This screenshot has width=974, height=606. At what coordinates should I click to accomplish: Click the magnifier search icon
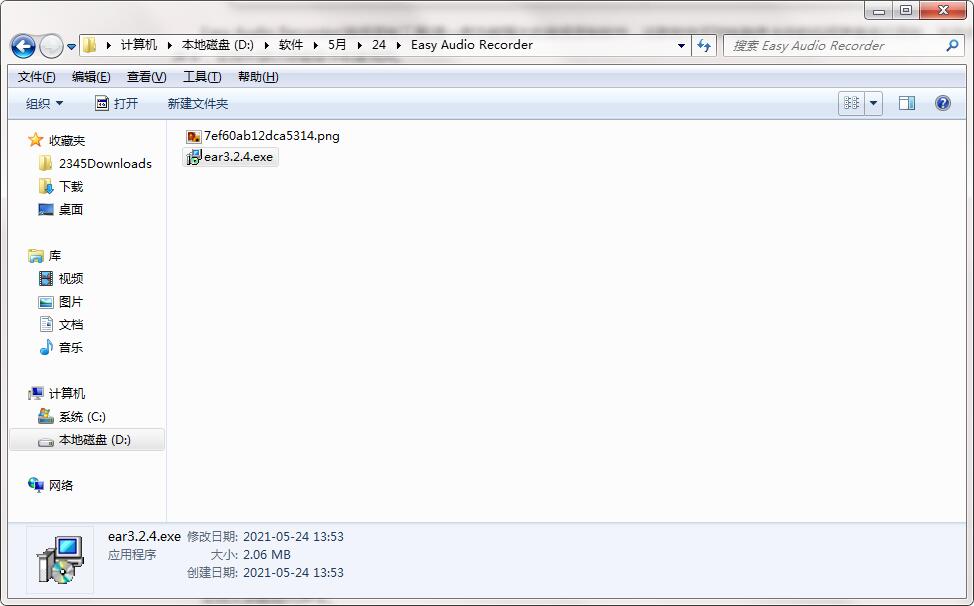[x=952, y=45]
